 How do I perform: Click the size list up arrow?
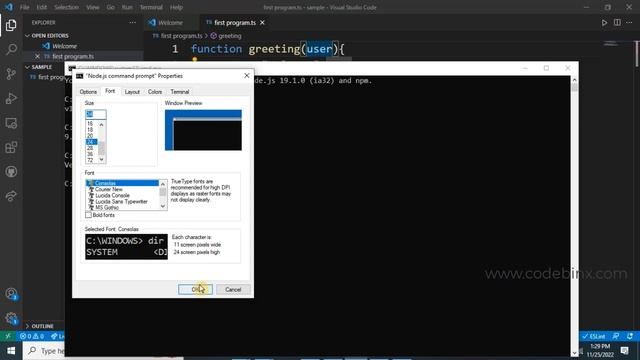coord(102,124)
